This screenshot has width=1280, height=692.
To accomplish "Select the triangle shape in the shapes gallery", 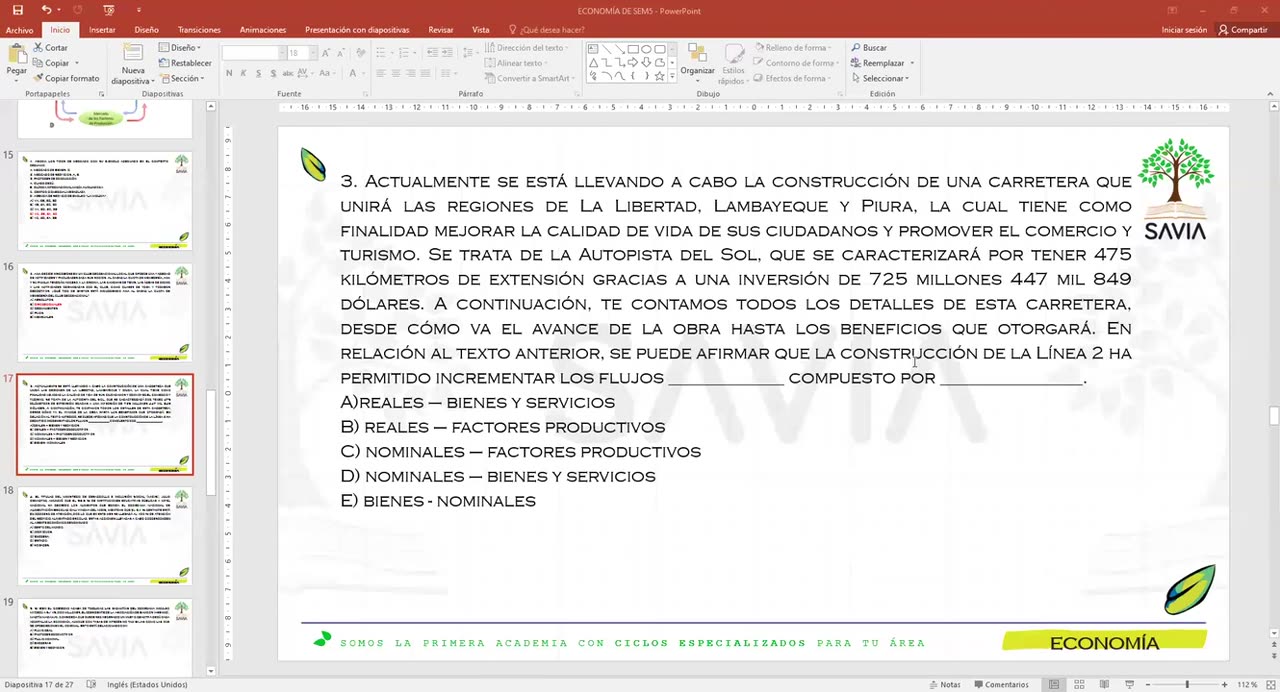I will click(x=593, y=62).
